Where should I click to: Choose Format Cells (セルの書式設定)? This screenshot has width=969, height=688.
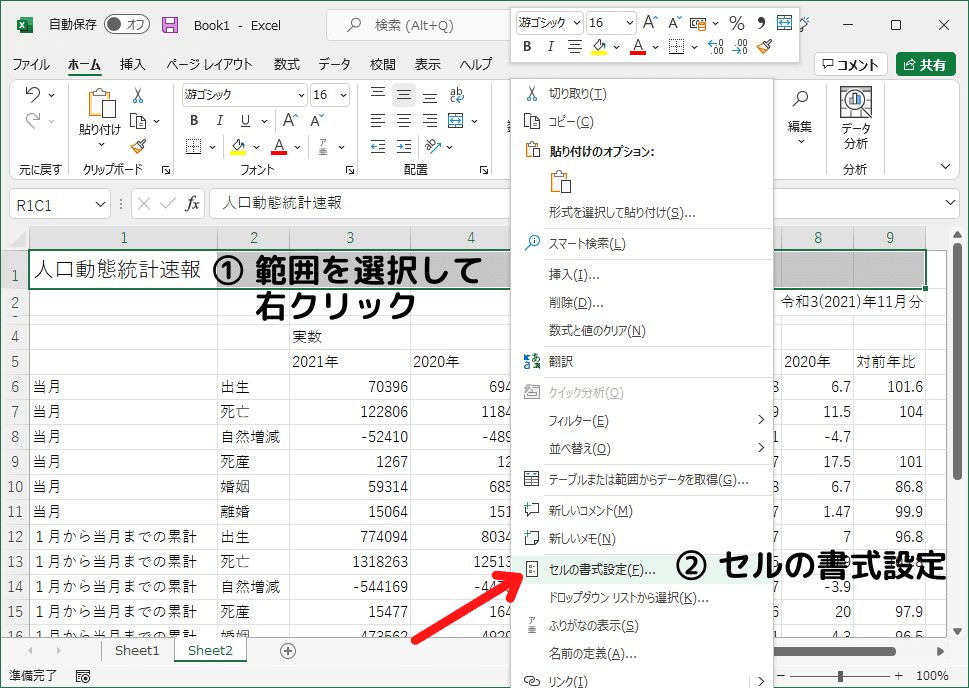pos(642,569)
